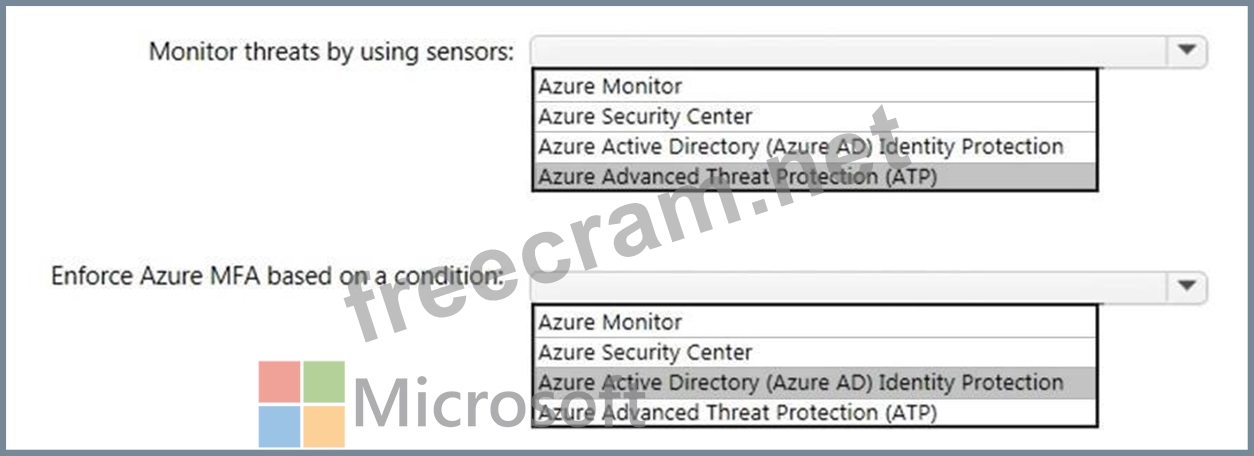Open the Monitor threats dropdown arrow

1187,51
